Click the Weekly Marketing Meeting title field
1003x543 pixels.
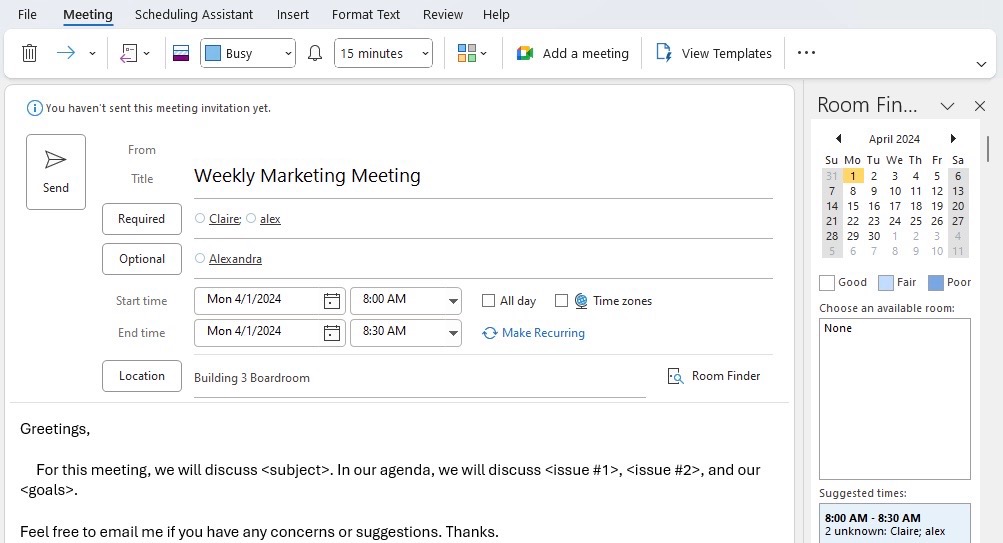click(x=483, y=176)
